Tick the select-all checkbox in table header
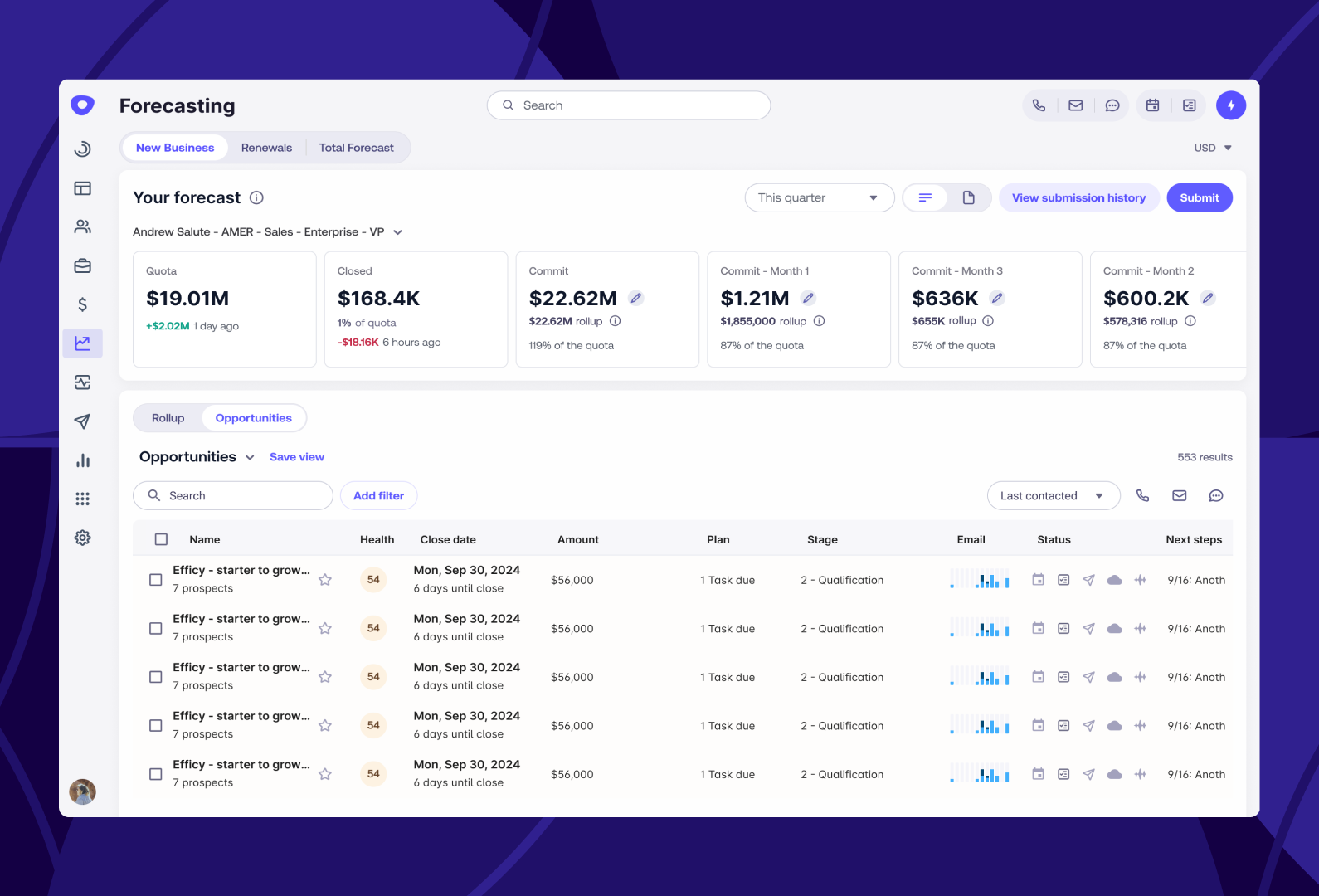Viewport: 1319px width, 896px height. click(x=161, y=539)
